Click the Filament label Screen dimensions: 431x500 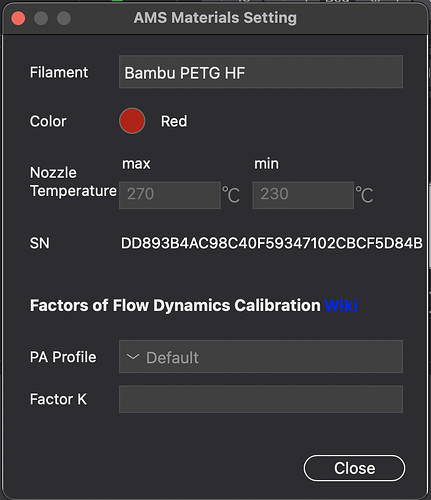[x=59, y=72]
